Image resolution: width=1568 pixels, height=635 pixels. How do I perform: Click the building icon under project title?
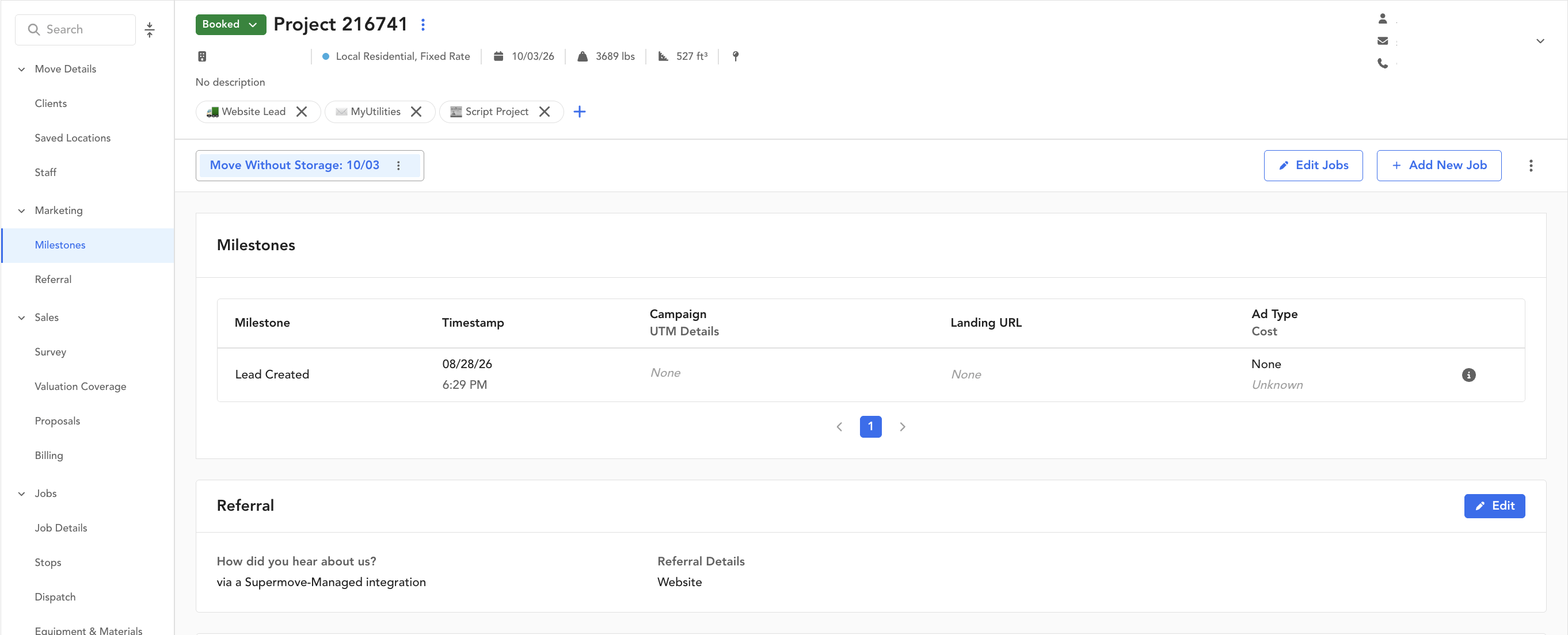(202, 56)
